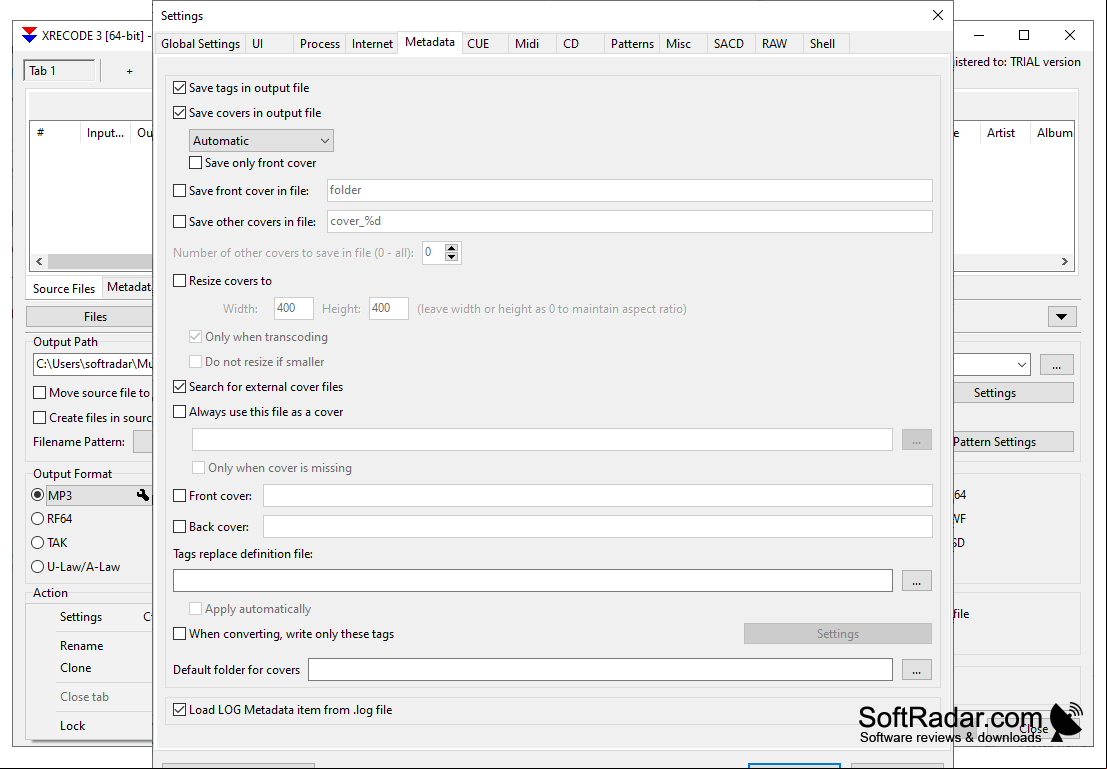Click the left arrow of the file list scrollbar
This screenshot has width=1107, height=769.
39,261
